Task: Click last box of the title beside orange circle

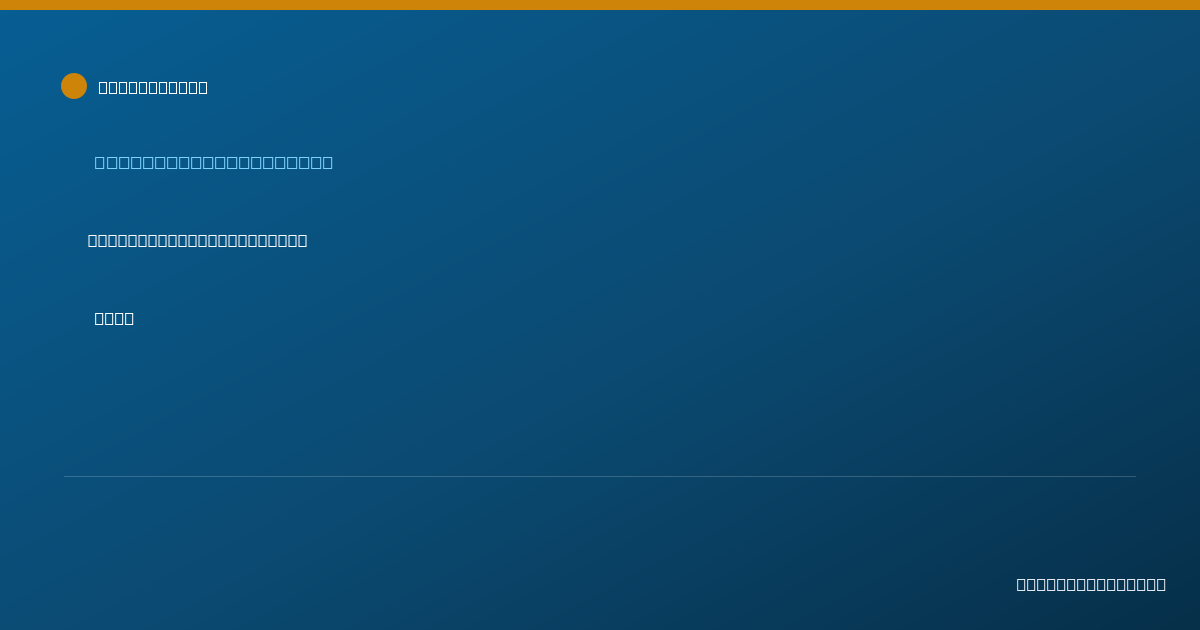Action: click(203, 87)
